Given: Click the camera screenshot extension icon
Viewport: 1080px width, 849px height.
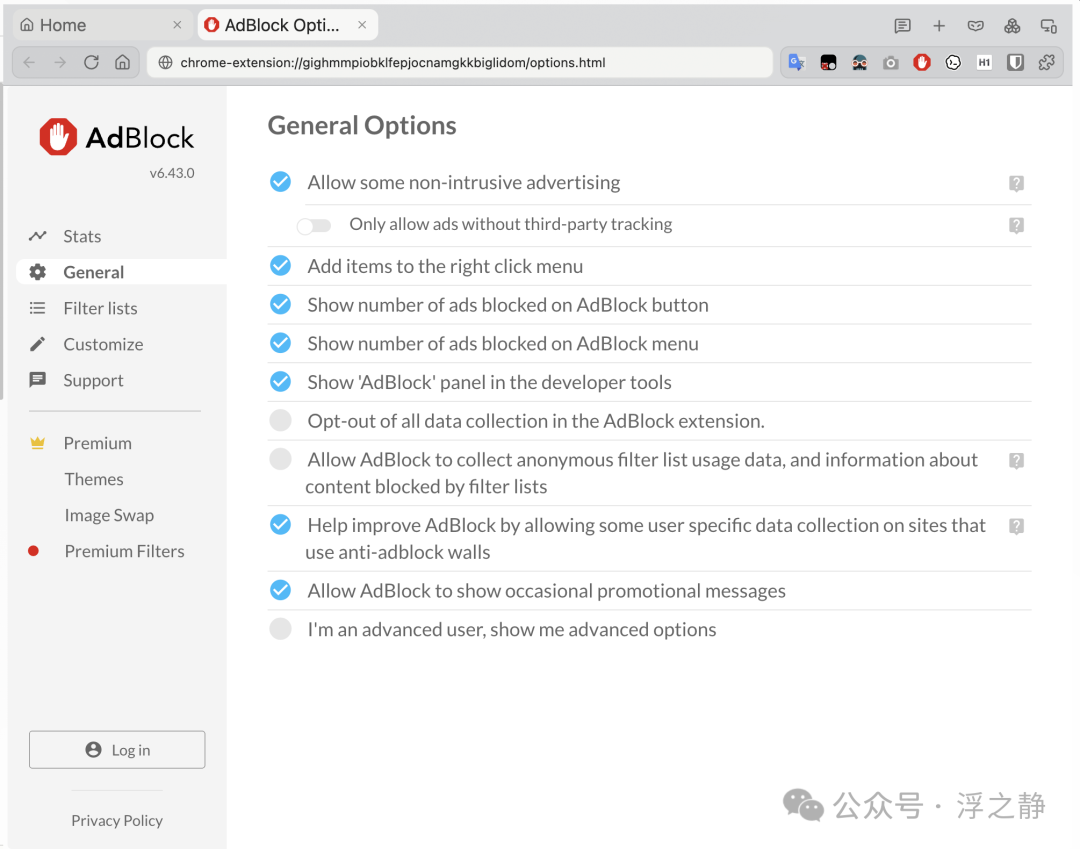Looking at the screenshot, I should tap(891, 63).
